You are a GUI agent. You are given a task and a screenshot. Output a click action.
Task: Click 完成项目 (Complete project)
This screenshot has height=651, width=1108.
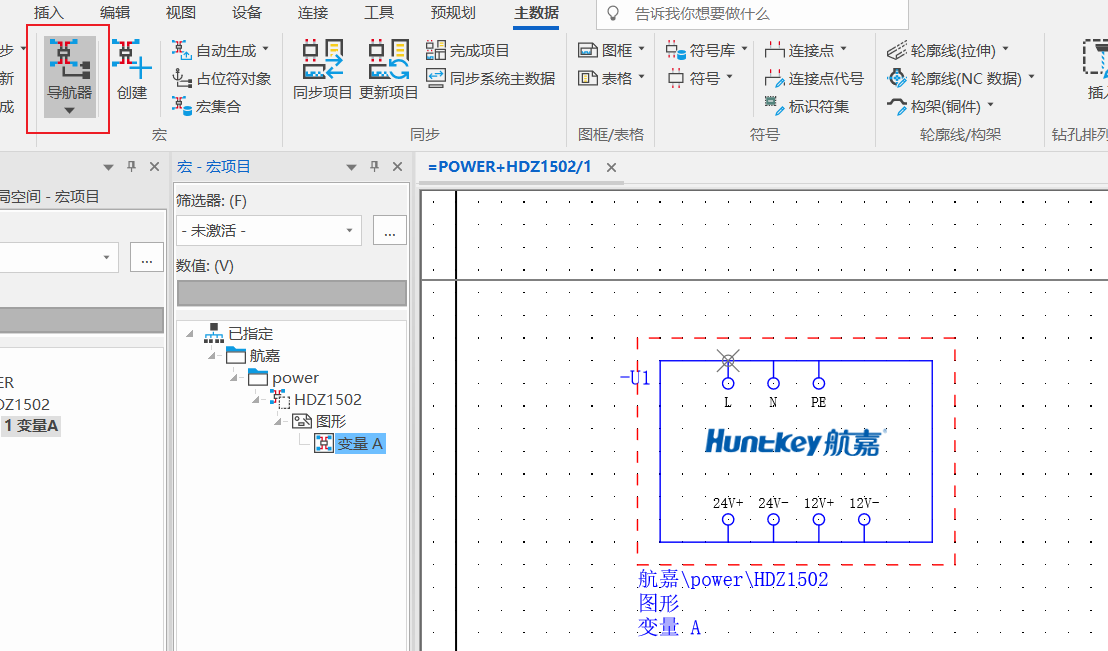pyautogui.click(x=467, y=50)
